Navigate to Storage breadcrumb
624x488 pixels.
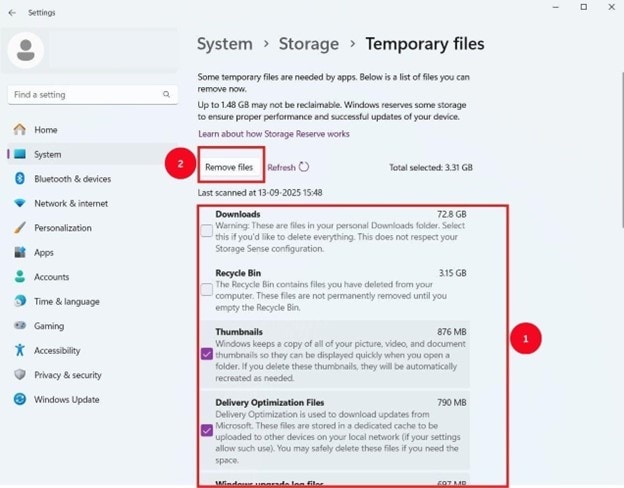309,44
